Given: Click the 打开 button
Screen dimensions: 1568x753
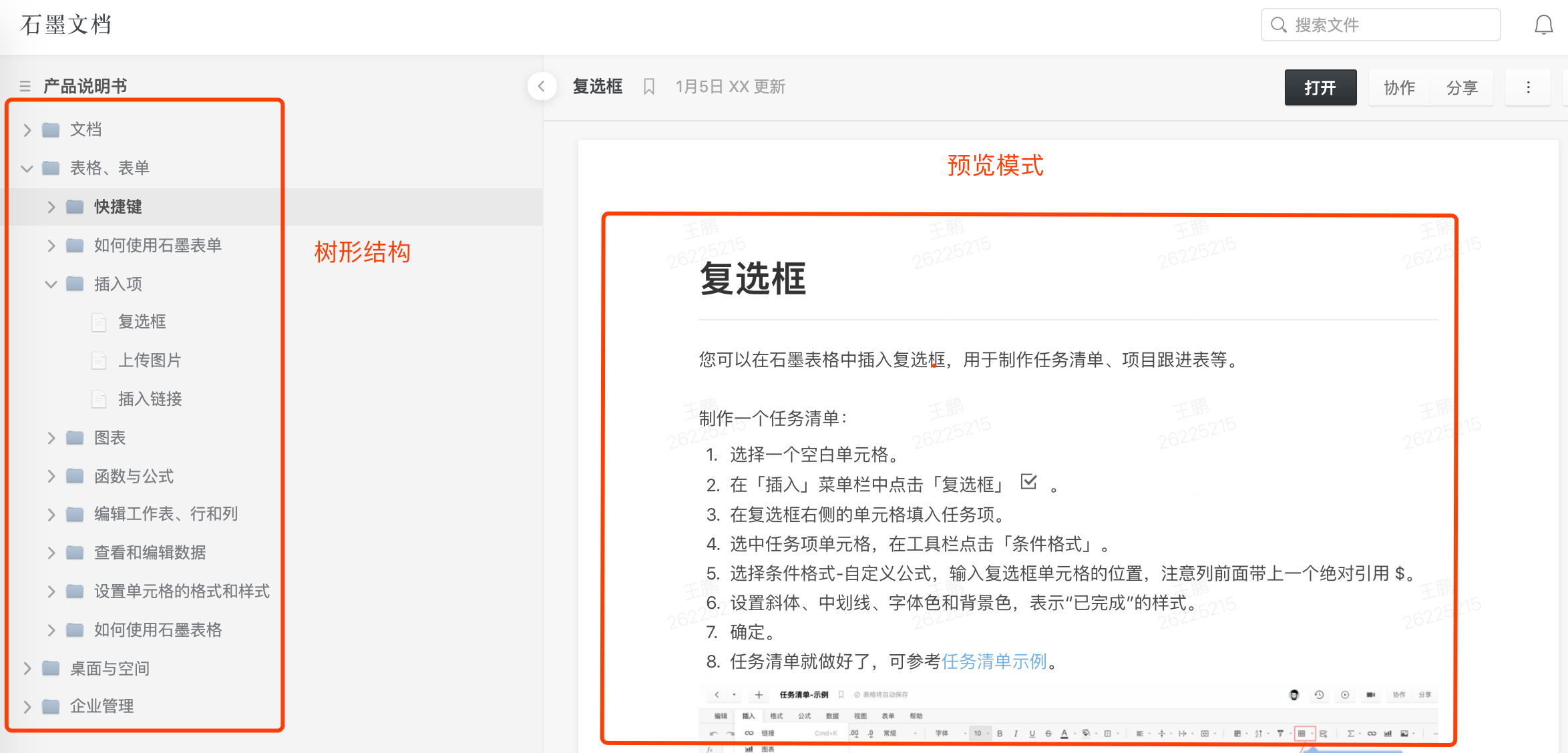Looking at the screenshot, I should pos(1320,87).
